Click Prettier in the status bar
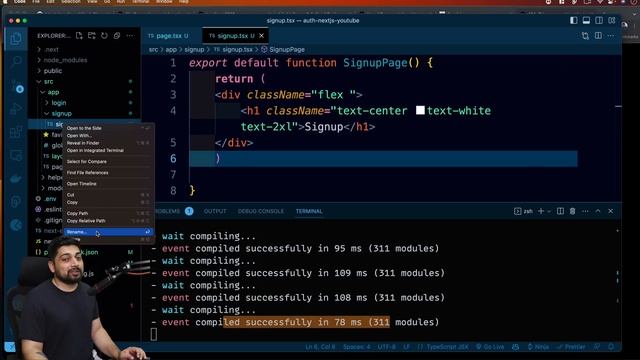 tap(571, 347)
